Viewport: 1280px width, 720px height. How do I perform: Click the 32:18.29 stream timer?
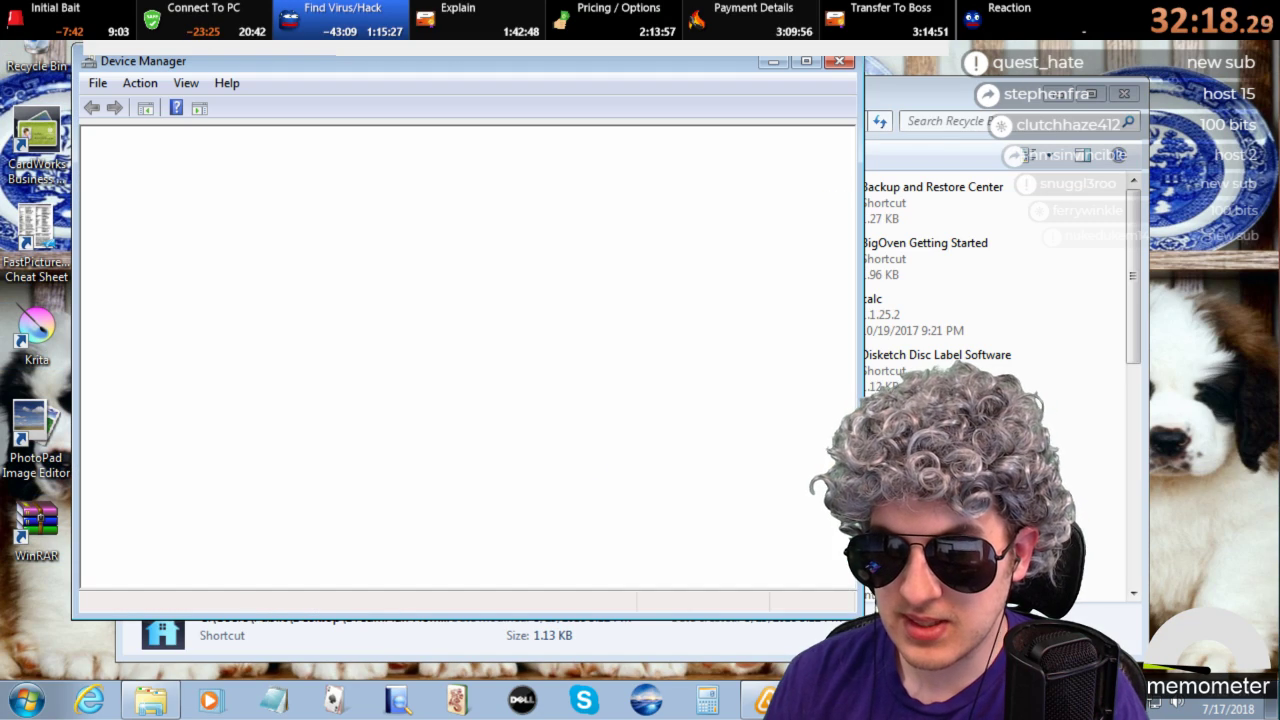1212,20
